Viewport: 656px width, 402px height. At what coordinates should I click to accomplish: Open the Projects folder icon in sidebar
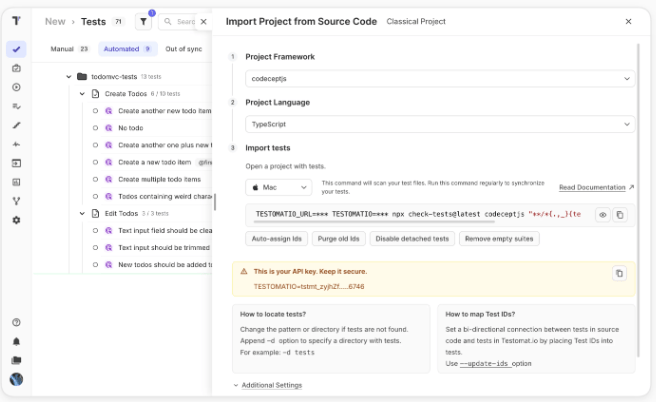point(16,360)
